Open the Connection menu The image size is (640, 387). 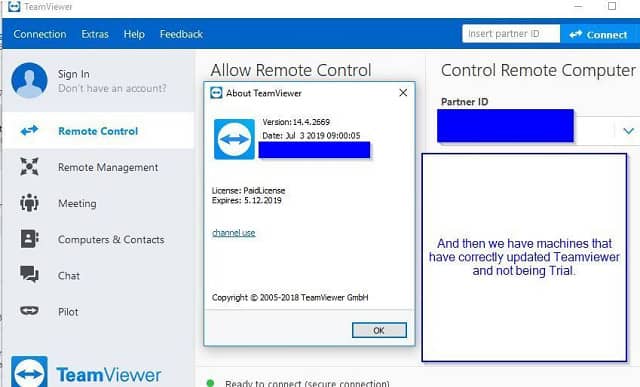[40, 34]
